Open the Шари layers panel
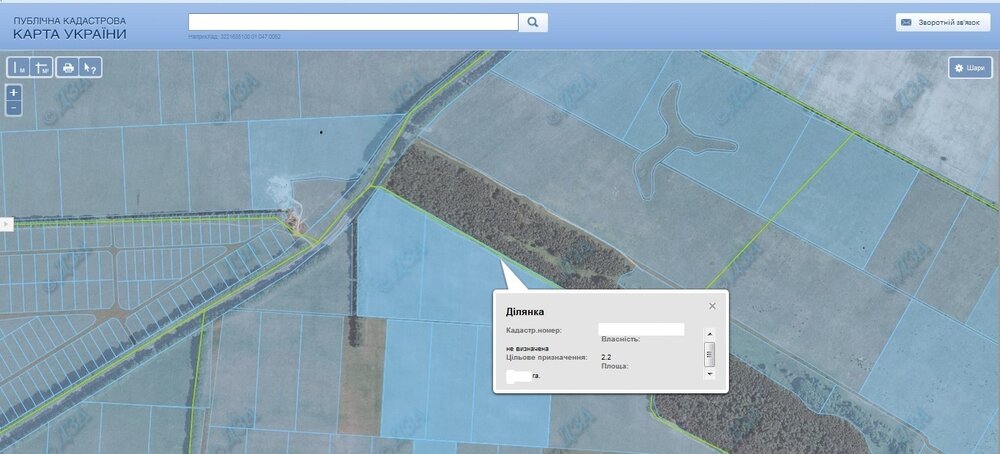Screen dimensions: 1000x454 tap(970, 68)
